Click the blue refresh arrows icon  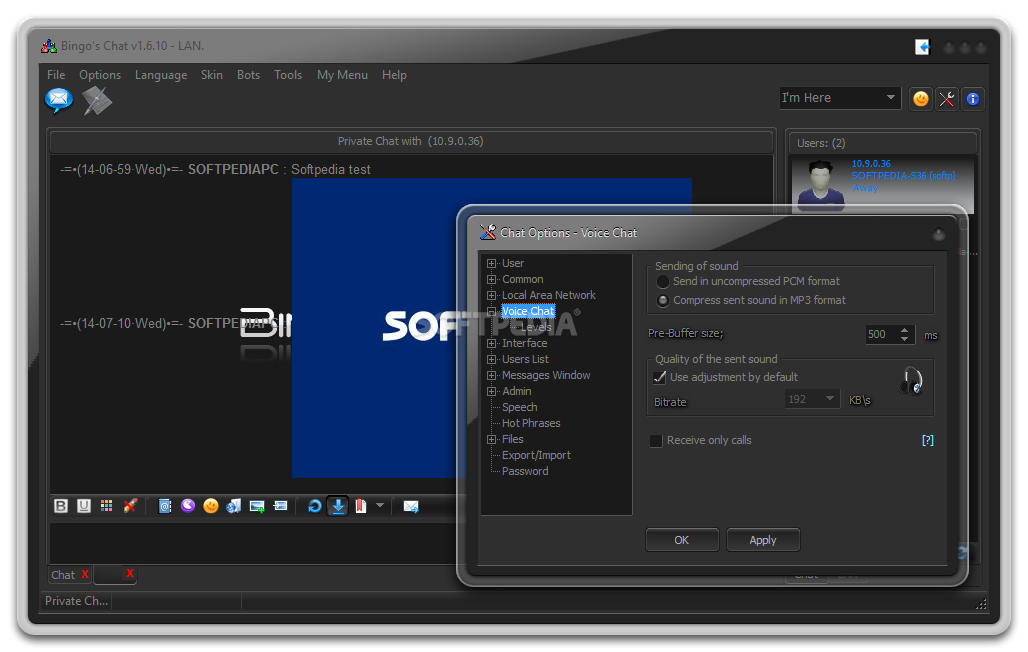click(x=315, y=506)
